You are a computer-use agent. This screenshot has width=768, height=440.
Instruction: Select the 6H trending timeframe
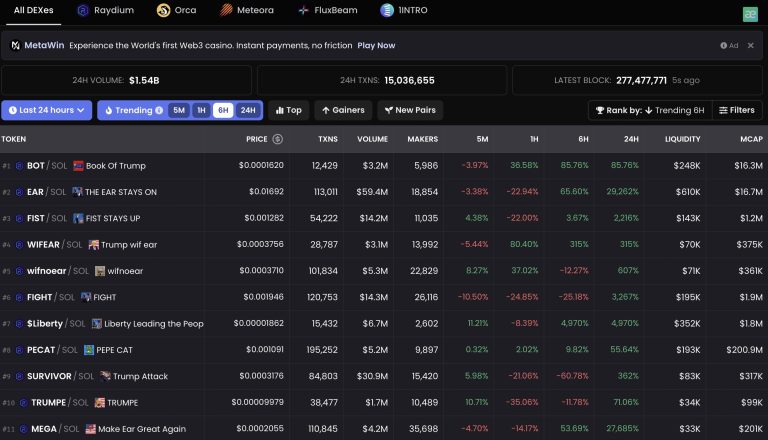(223, 110)
